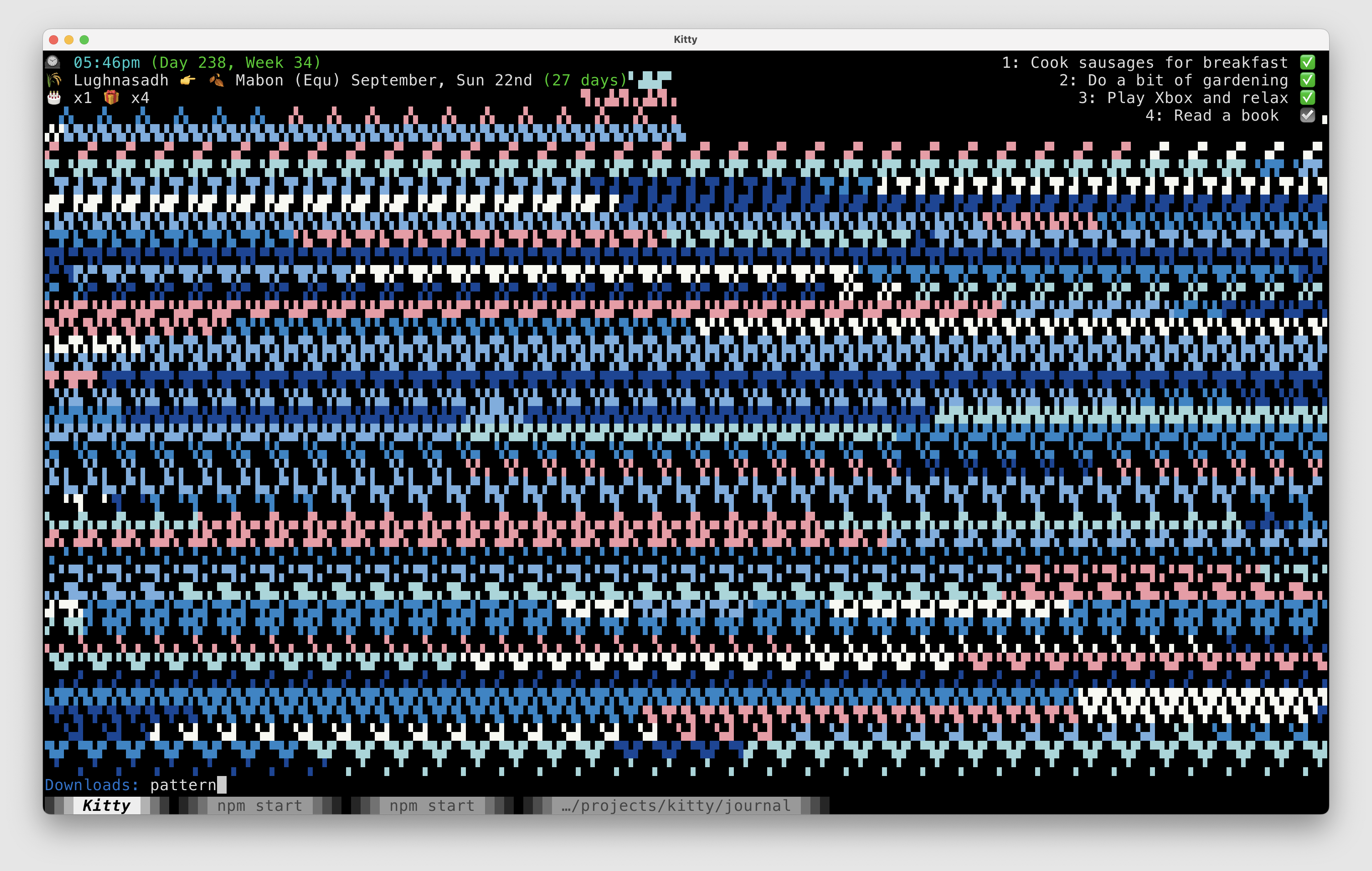
Task: Switch to the second npm start tab
Action: [432, 805]
